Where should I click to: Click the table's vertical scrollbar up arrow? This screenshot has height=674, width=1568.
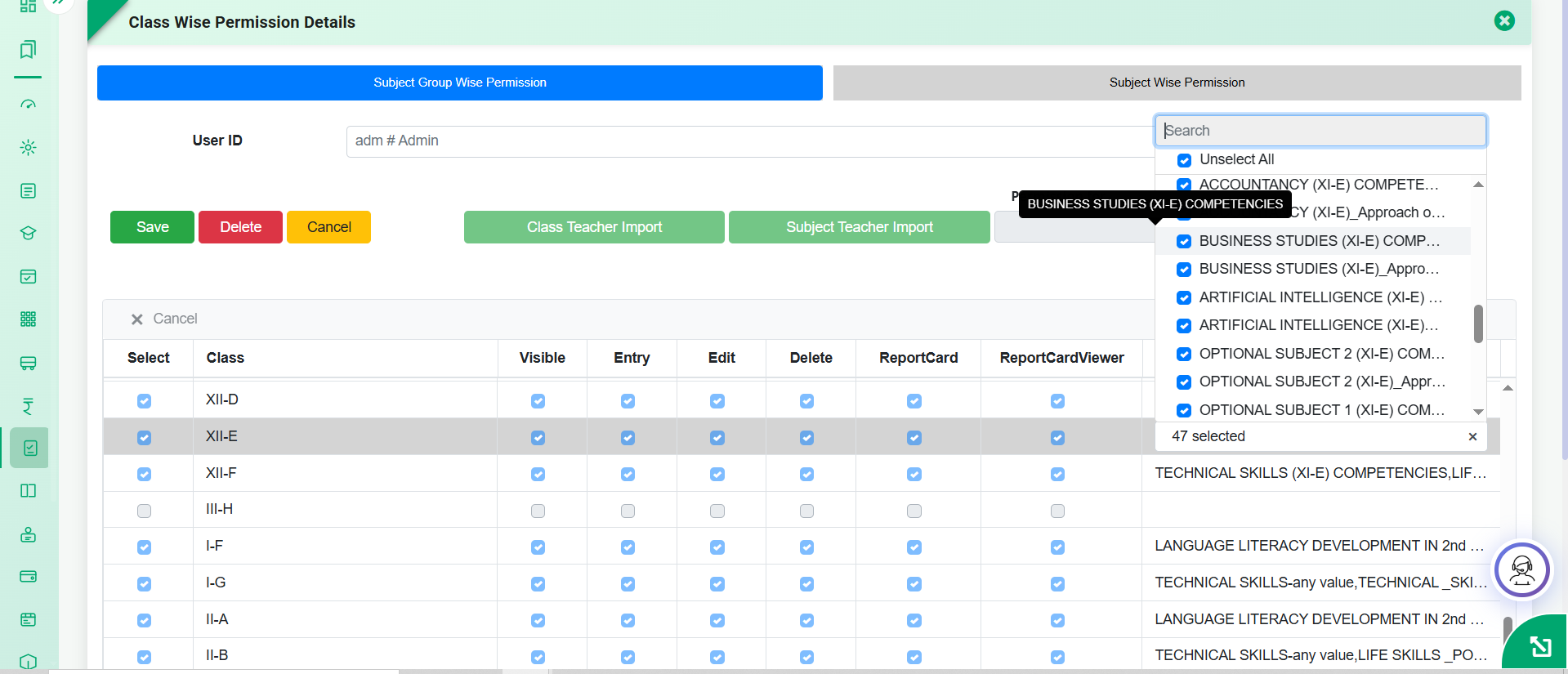coord(1508,388)
